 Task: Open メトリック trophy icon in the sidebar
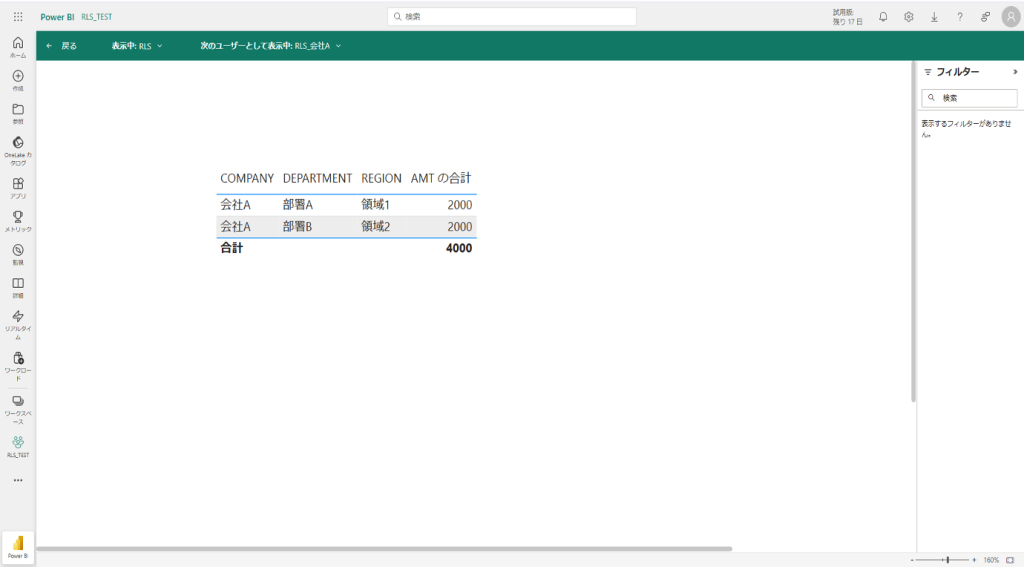tap(18, 220)
